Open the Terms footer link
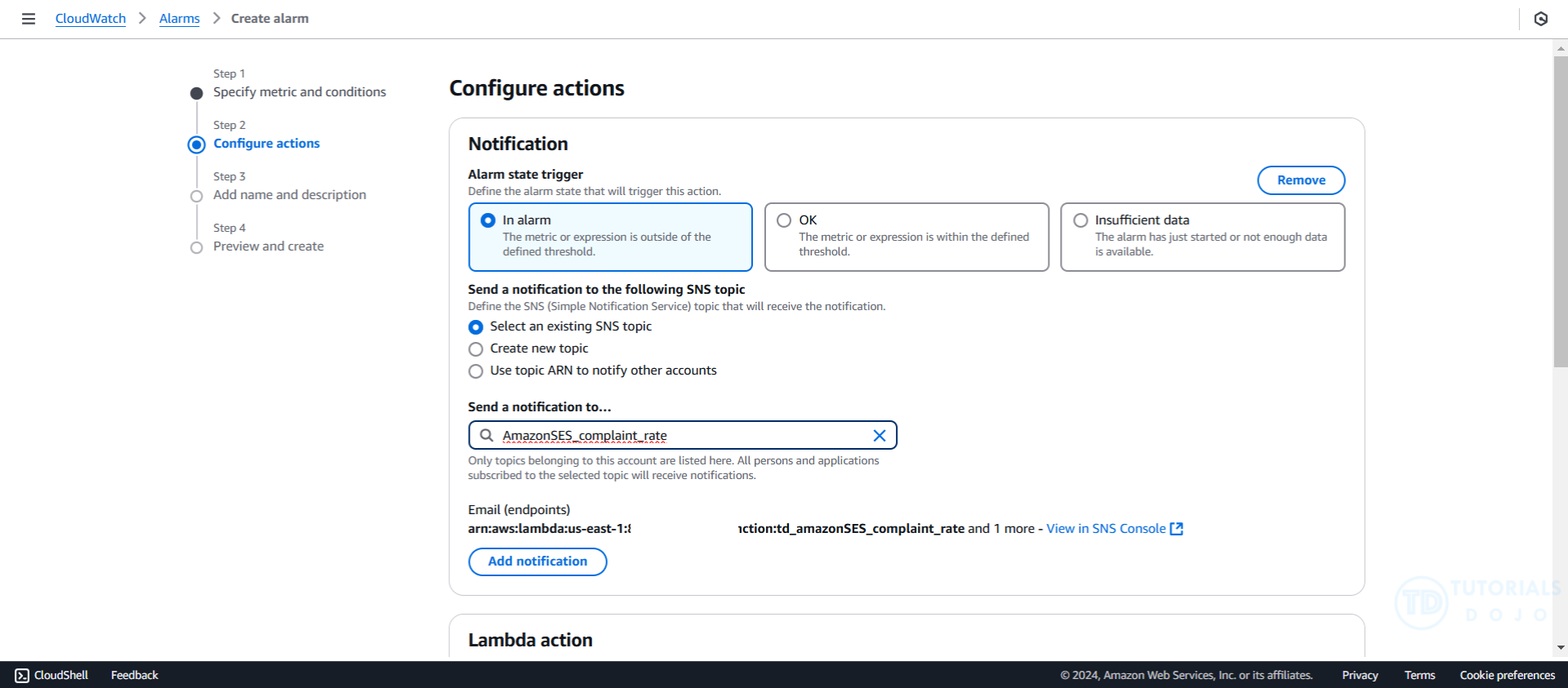The image size is (1568, 688). tap(1419, 675)
